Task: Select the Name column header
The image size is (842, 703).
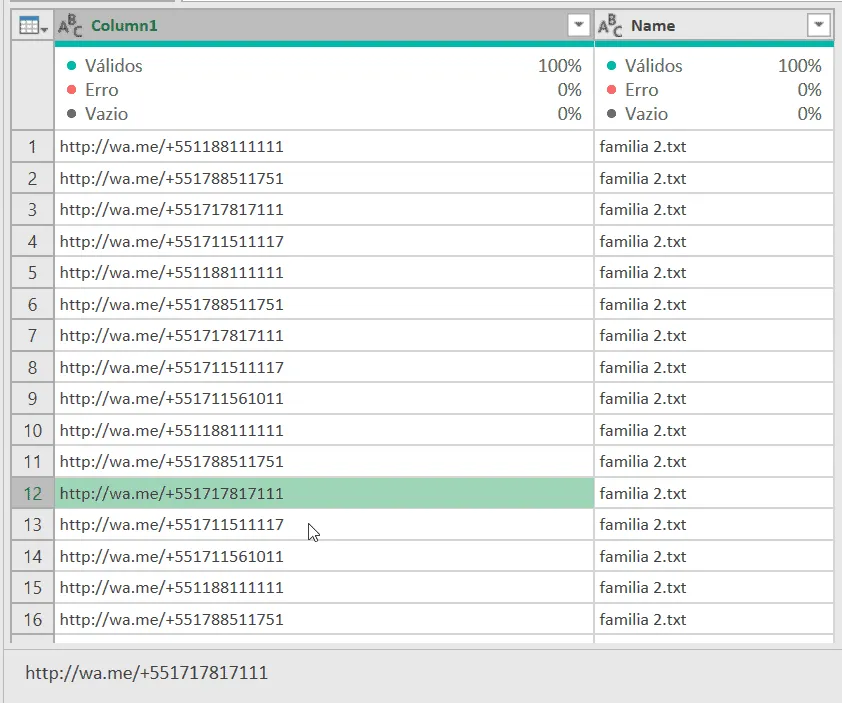Action: pyautogui.click(x=714, y=25)
